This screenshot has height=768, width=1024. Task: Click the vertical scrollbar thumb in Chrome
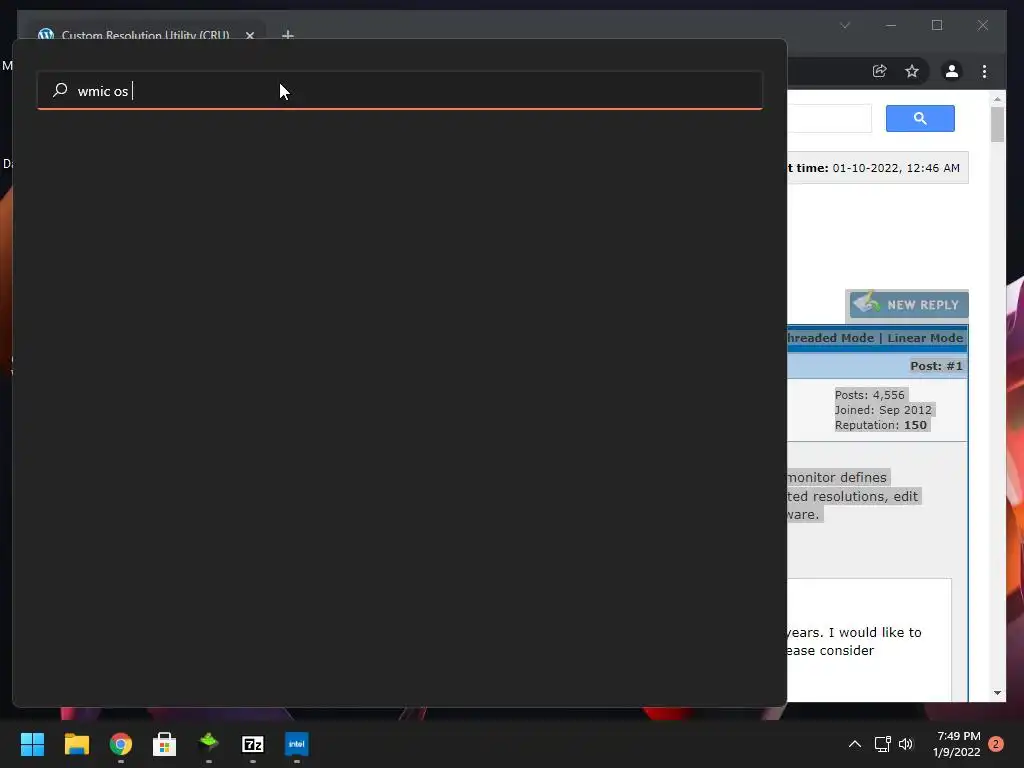point(997,124)
